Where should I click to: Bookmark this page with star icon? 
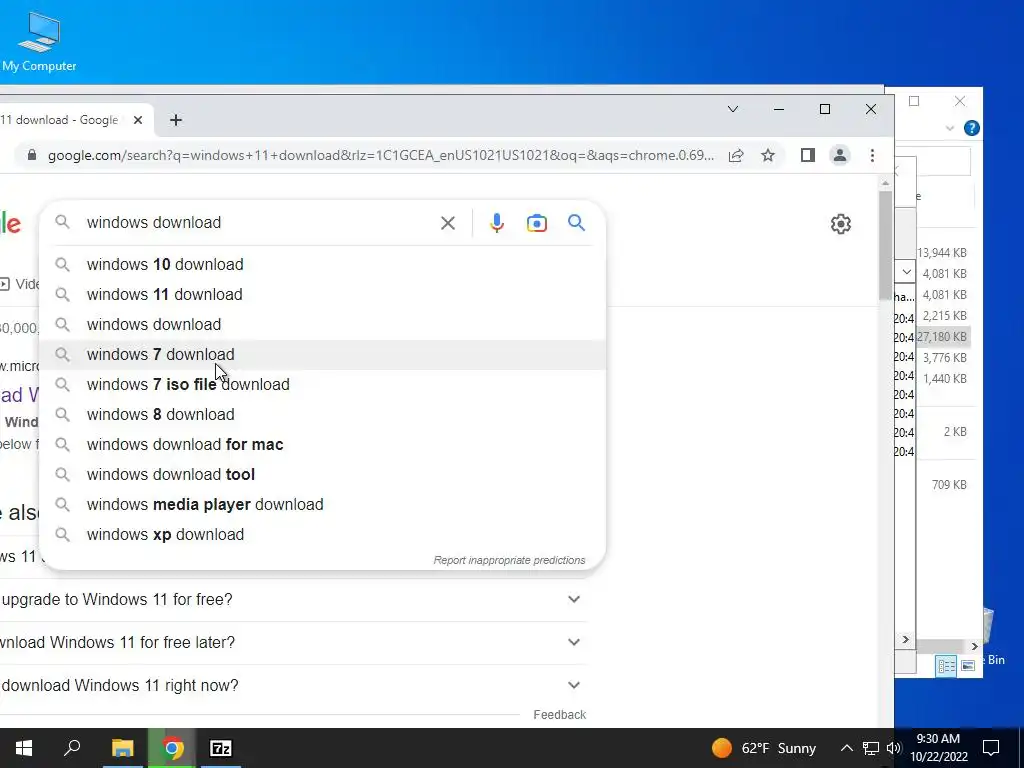click(x=768, y=155)
